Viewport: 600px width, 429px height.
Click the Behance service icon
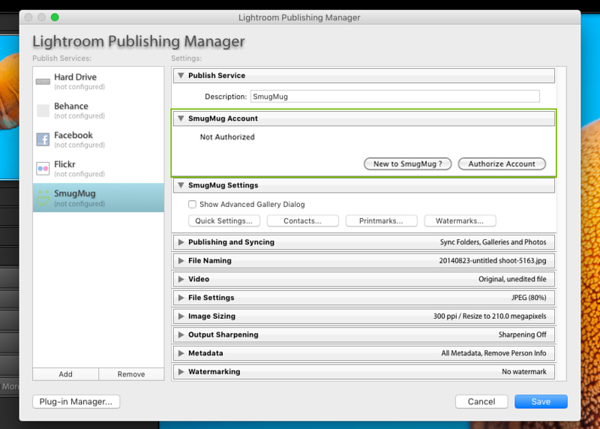(43, 111)
